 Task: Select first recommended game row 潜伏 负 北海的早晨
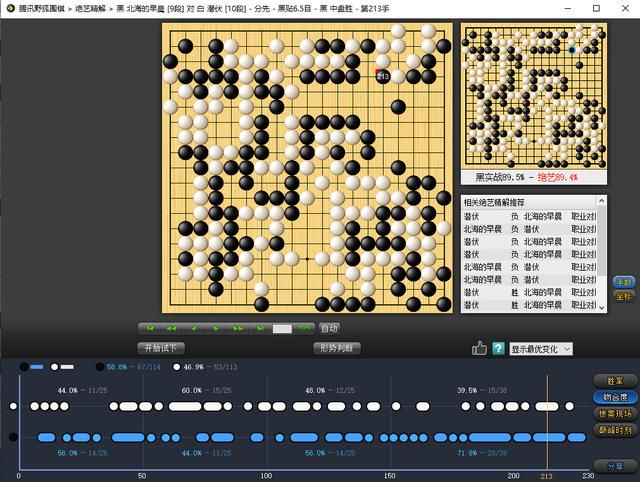pos(530,216)
